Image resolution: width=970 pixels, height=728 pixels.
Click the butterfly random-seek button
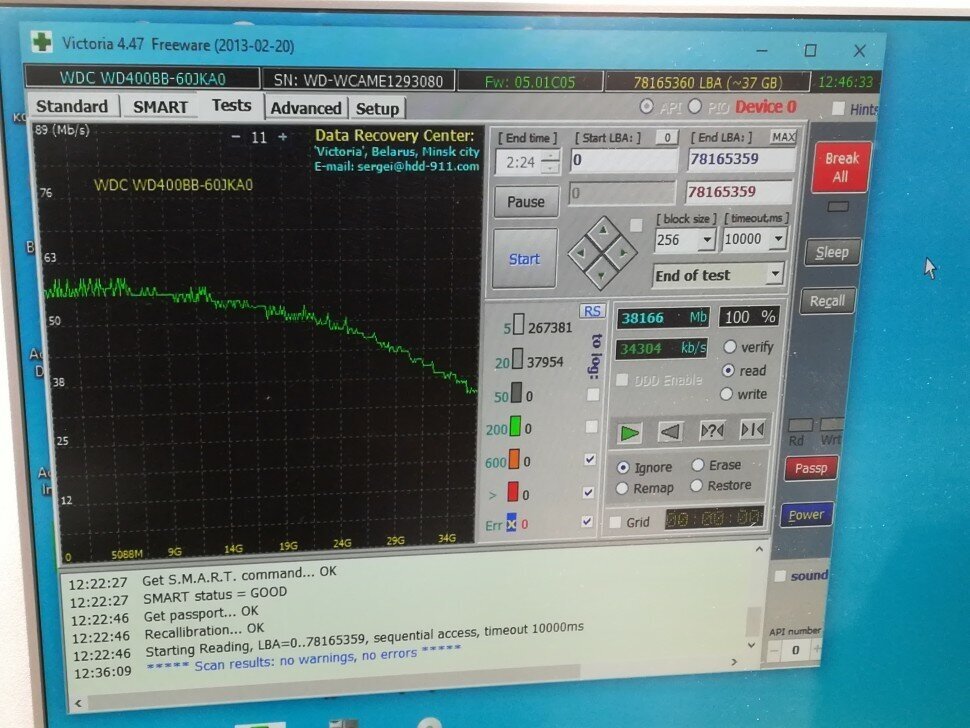(711, 430)
